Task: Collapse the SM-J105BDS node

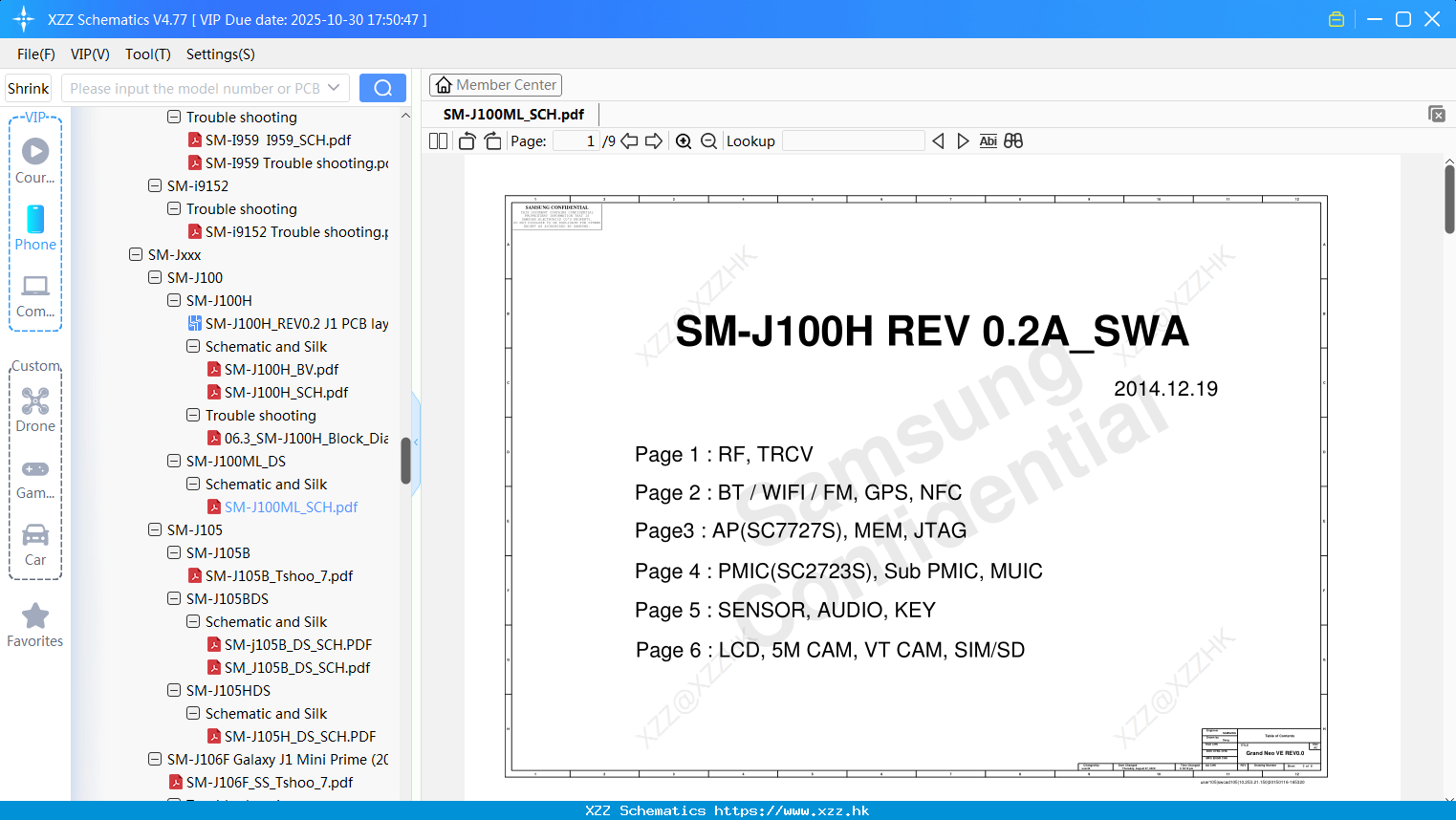Action: coord(174,598)
